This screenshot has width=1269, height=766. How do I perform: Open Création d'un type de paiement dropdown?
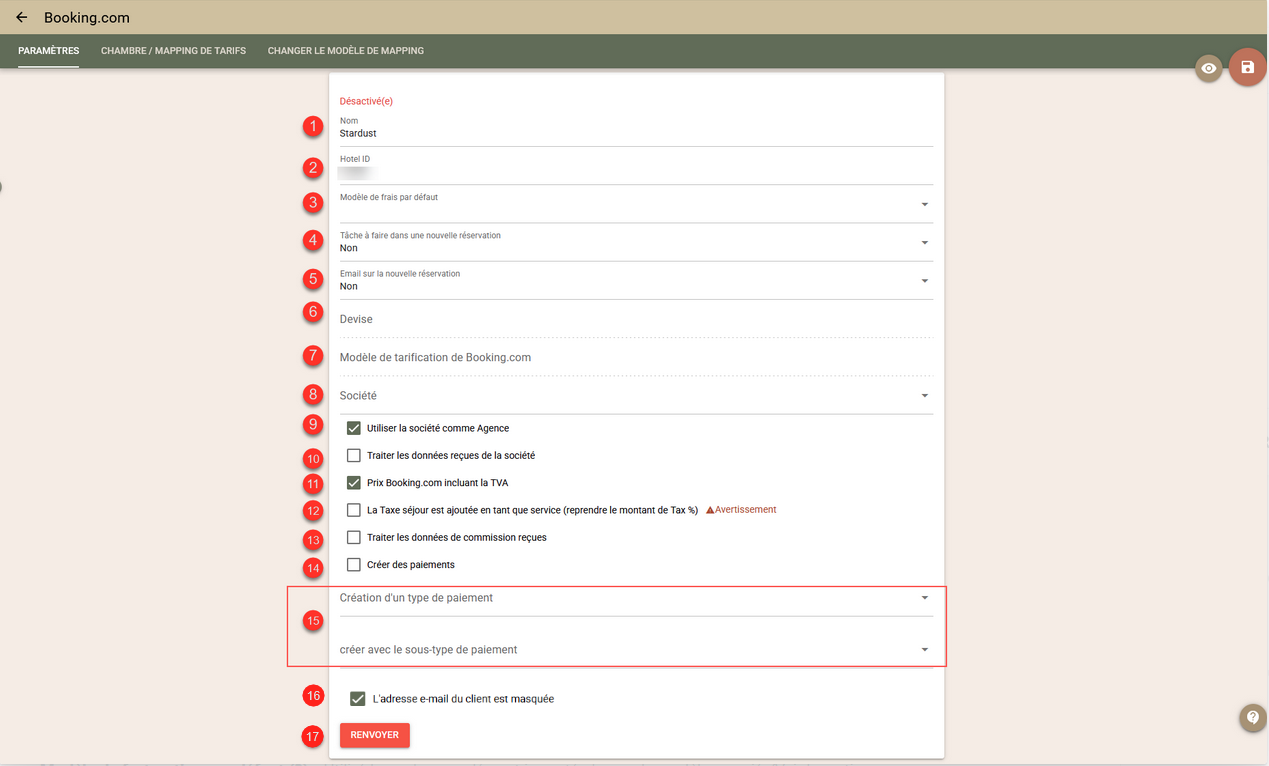(x=636, y=598)
